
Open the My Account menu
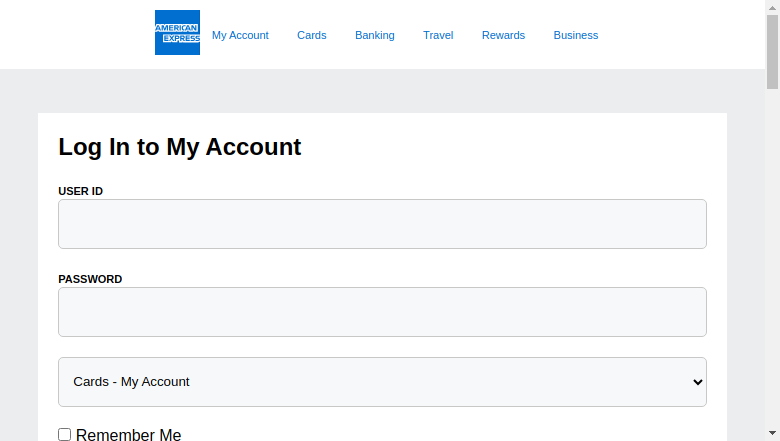click(240, 35)
